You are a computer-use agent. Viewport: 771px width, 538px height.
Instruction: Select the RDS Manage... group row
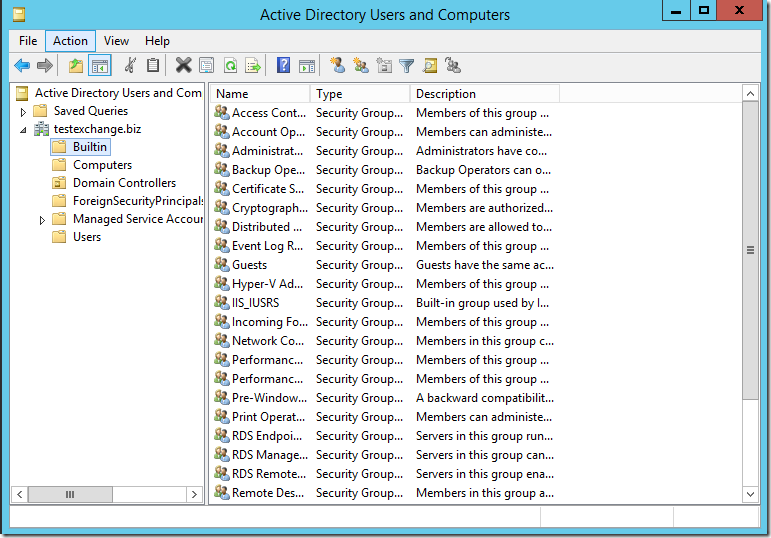385,454
